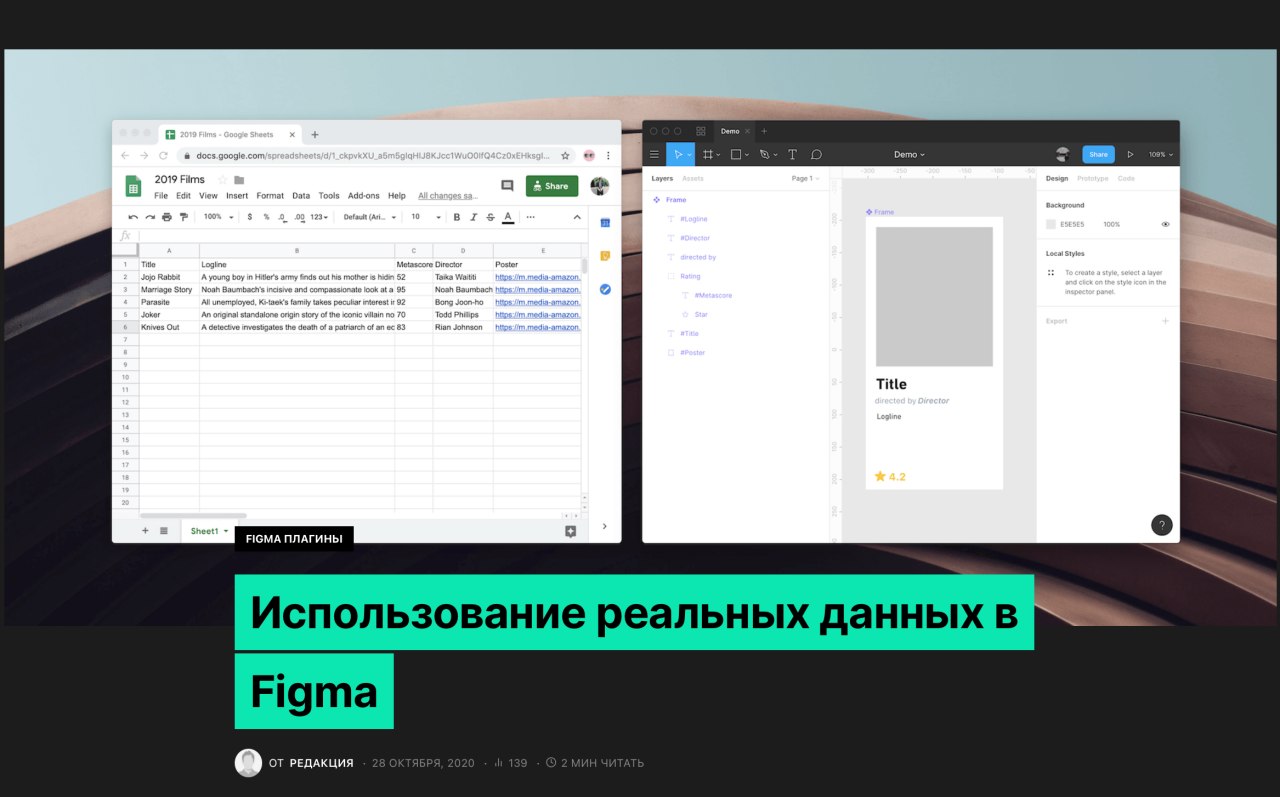
Task: Click the Present play icon in Figma
Action: [1130, 155]
